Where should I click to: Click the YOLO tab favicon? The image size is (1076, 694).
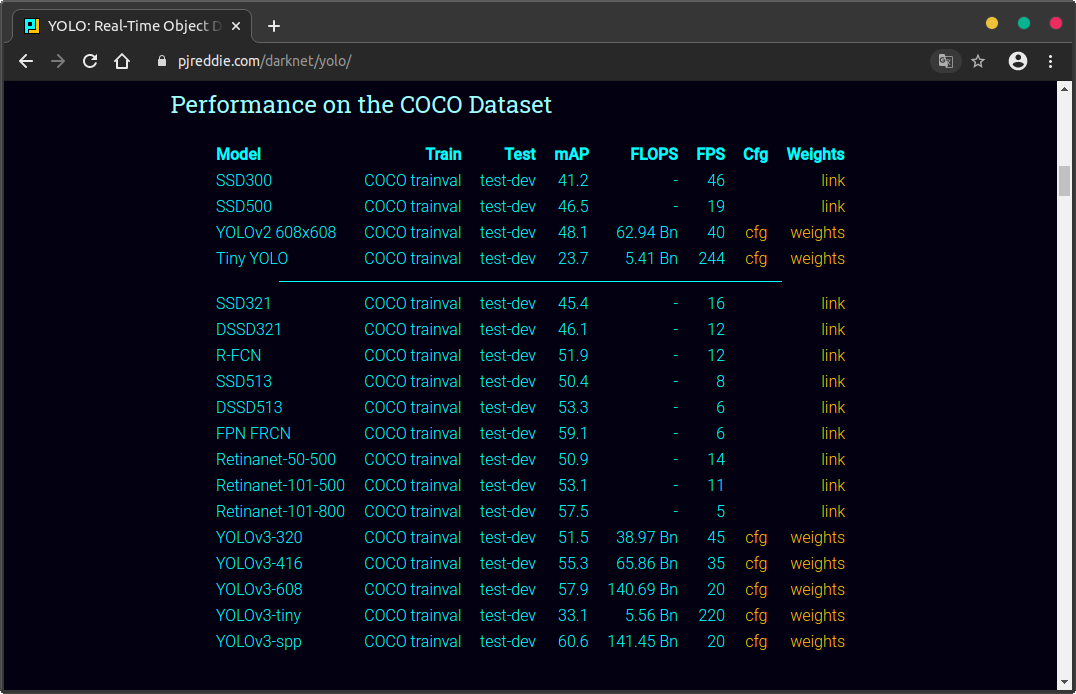(32, 26)
